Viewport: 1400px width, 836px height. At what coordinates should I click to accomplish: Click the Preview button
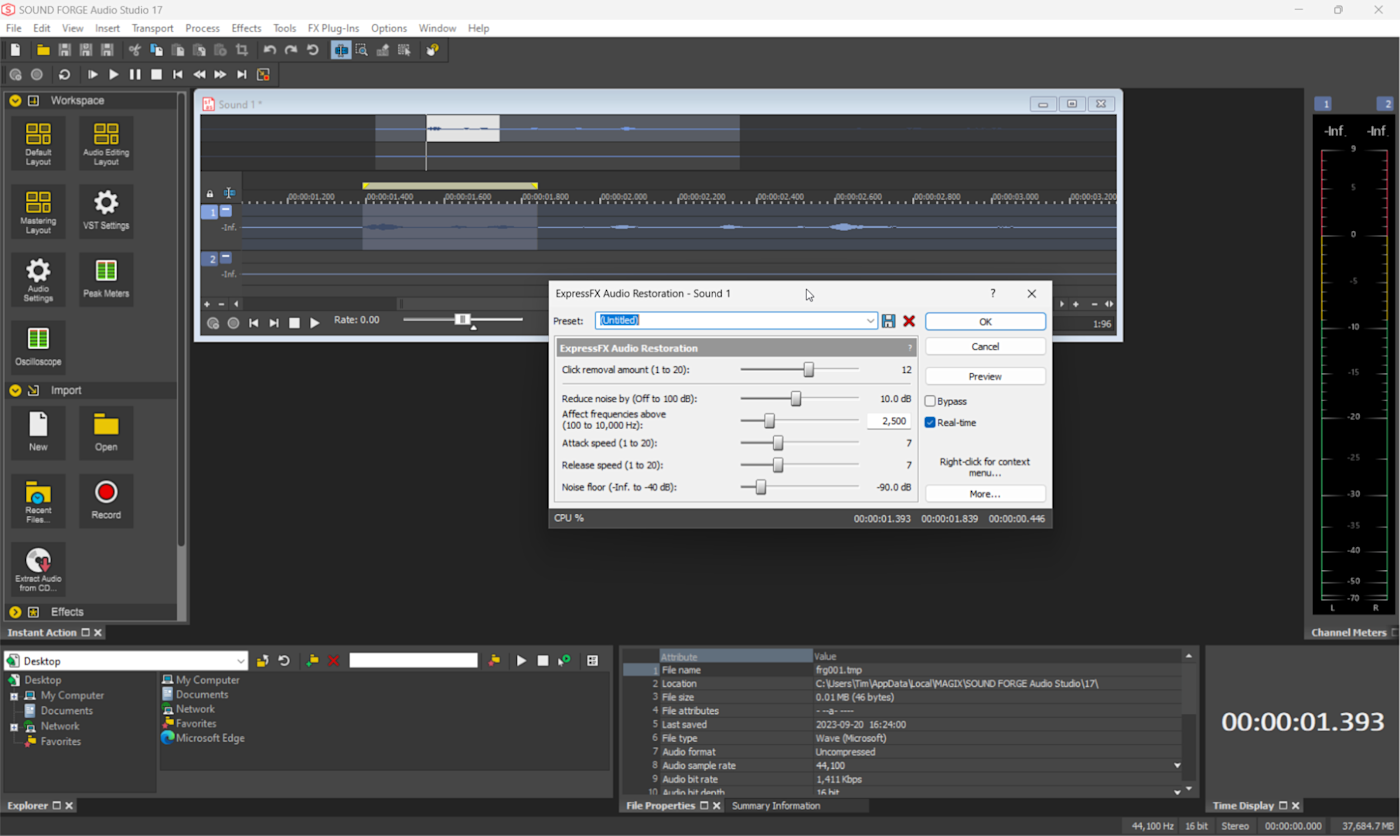point(985,377)
